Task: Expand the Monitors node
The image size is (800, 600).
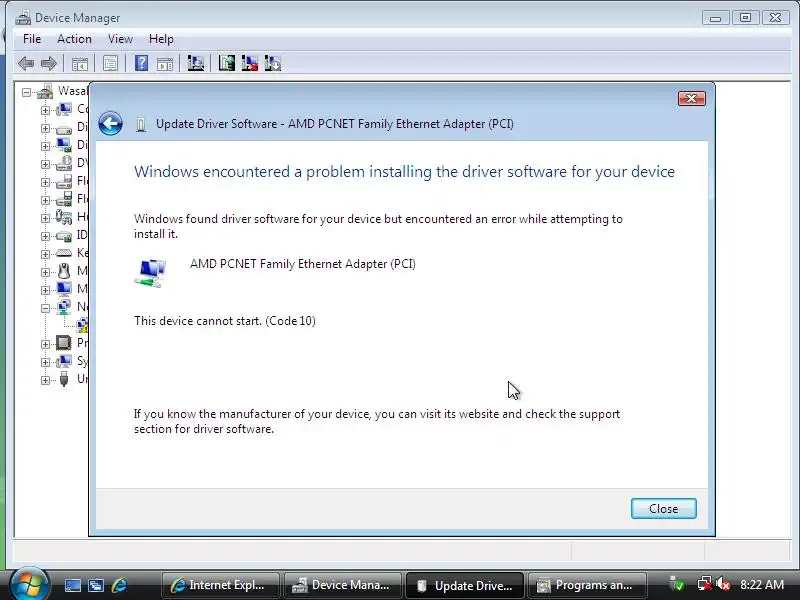Action: click(x=45, y=290)
